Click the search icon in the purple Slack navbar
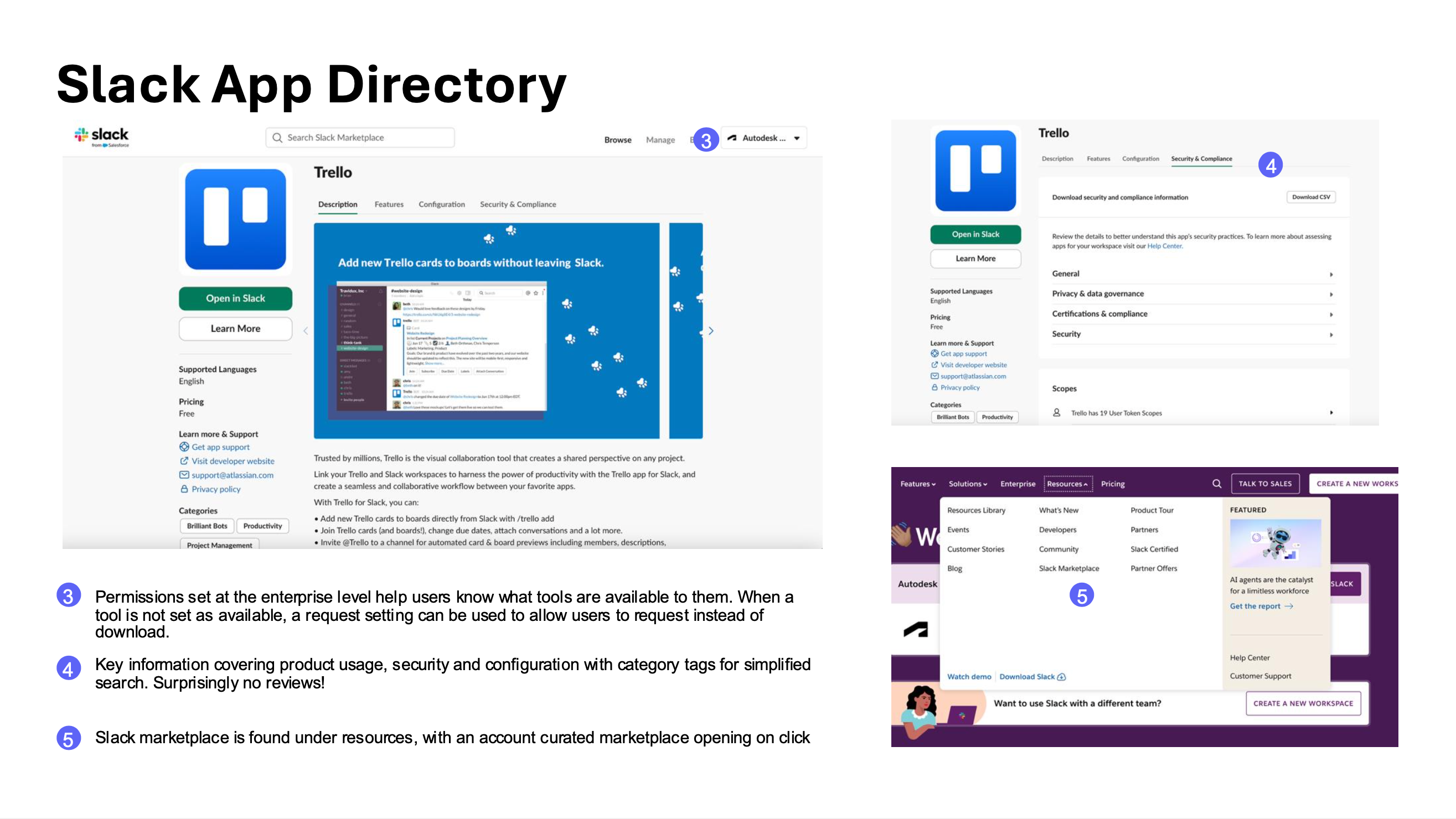The image size is (1456, 819). pyautogui.click(x=1217, y=484)
